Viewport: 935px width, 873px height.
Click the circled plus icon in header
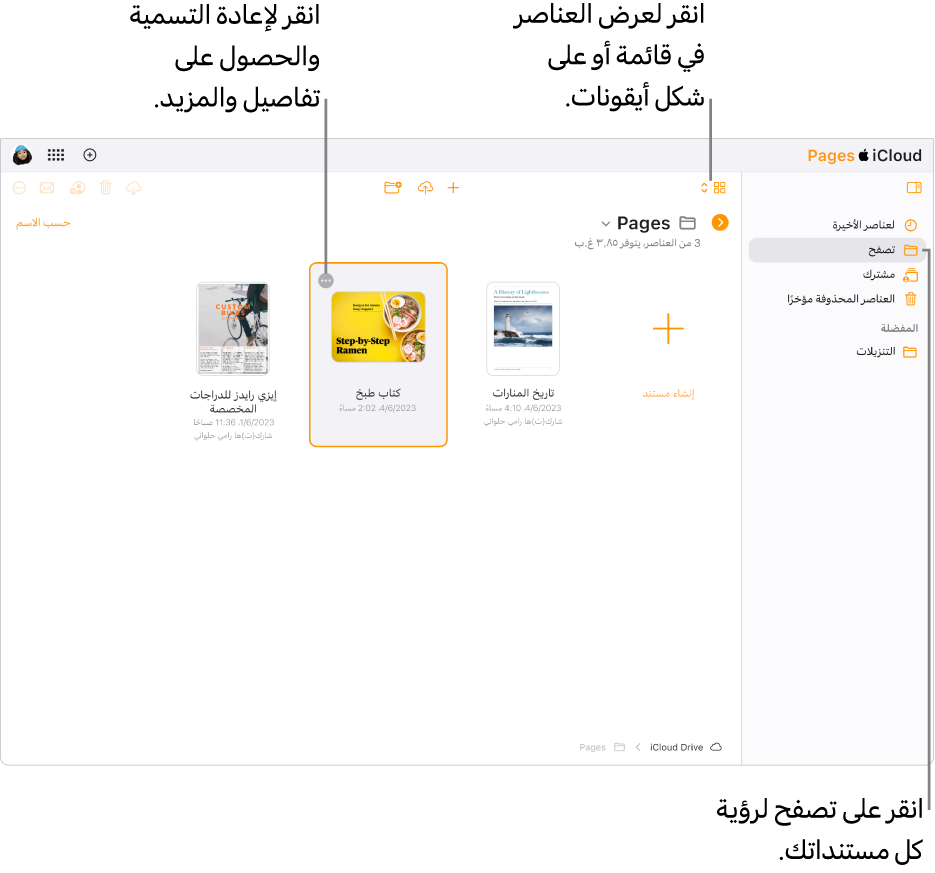[x=90, y=155]
